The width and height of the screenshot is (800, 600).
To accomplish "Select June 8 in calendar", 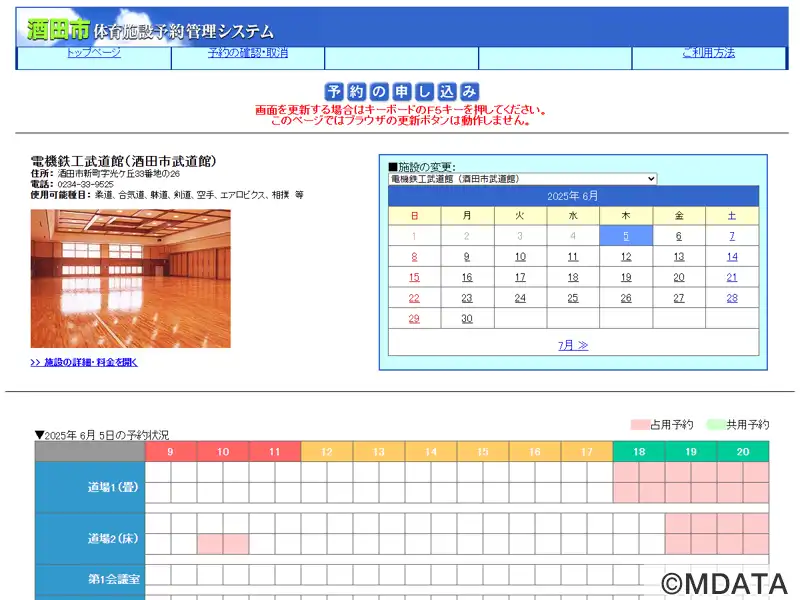I will pos(414,257).
